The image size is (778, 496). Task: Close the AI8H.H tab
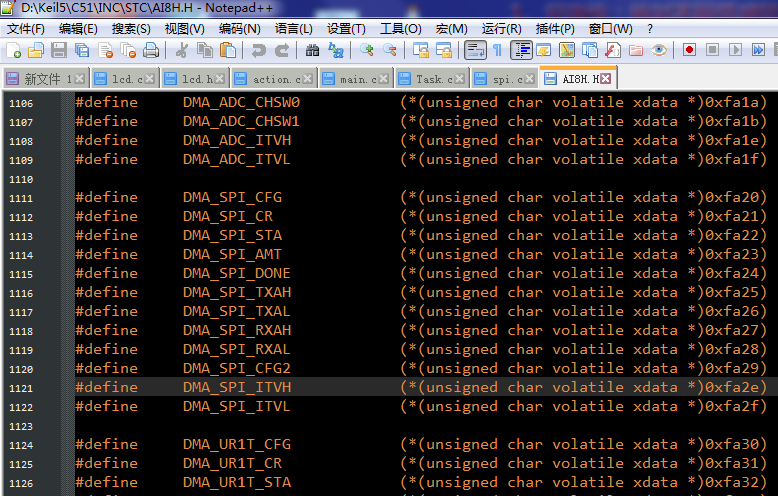pos(605,79)
